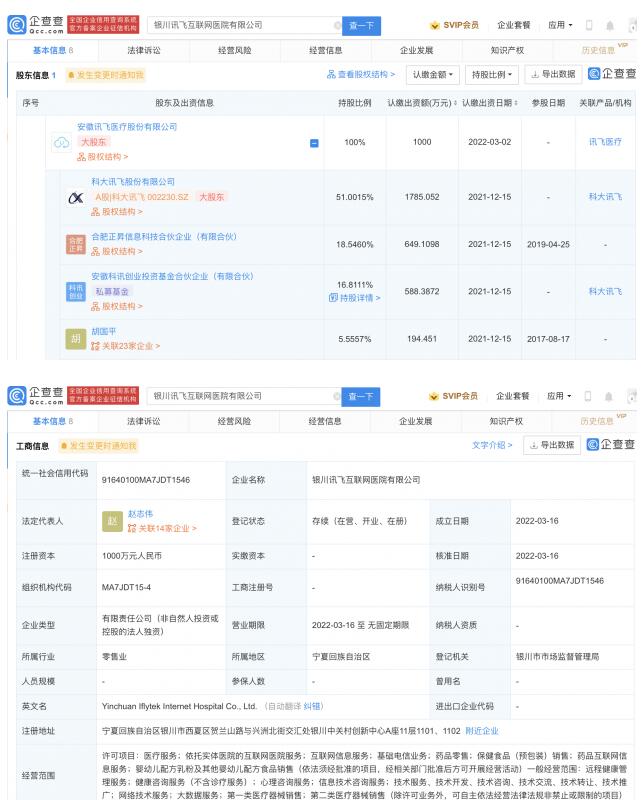Click the 合肥正昇 orange logo icon
Image resolution: width=644 pixels, height=800 pixels.
(x=76, y=244)
